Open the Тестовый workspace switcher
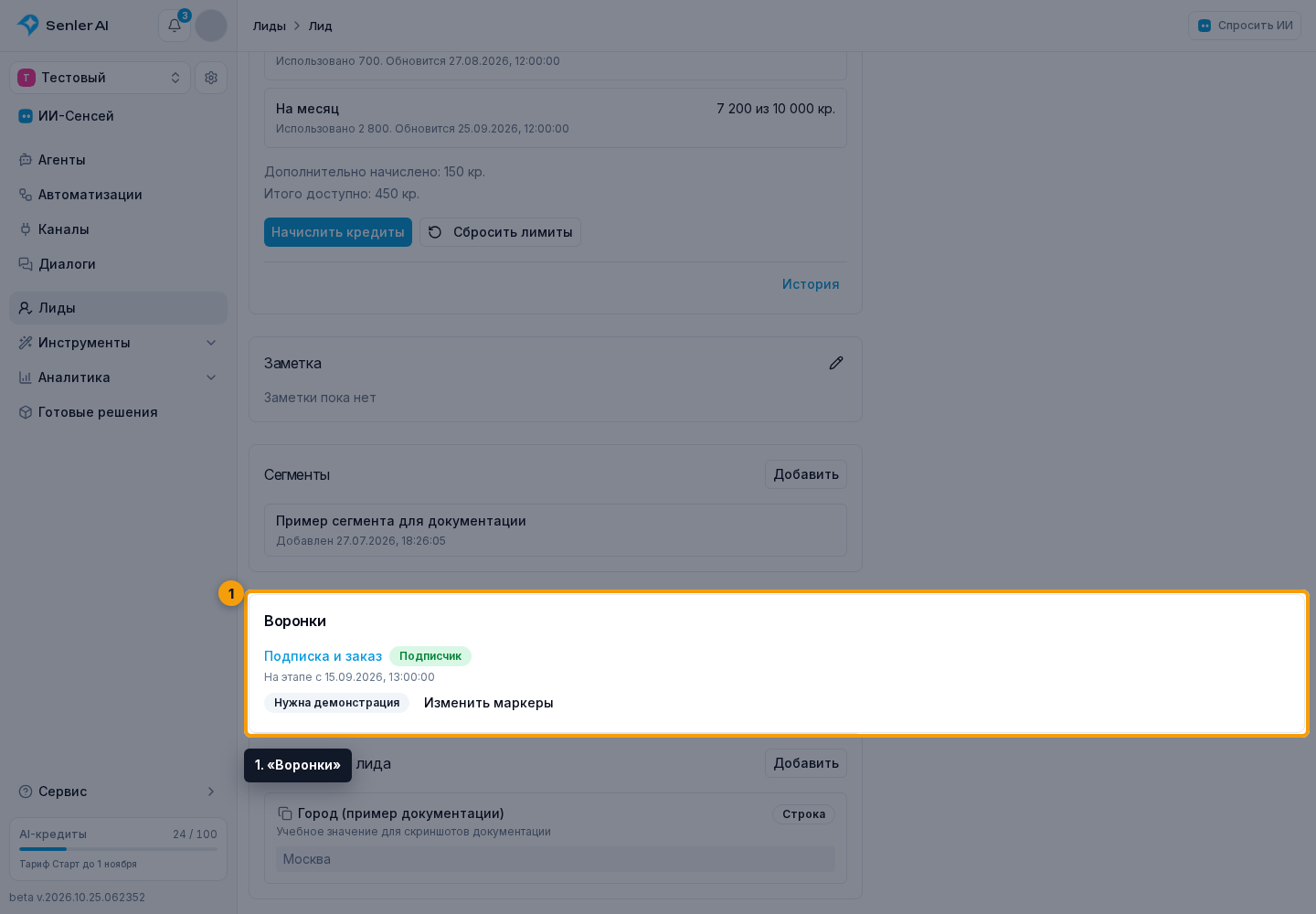1316x914 pixels. (x=100, y=78)
